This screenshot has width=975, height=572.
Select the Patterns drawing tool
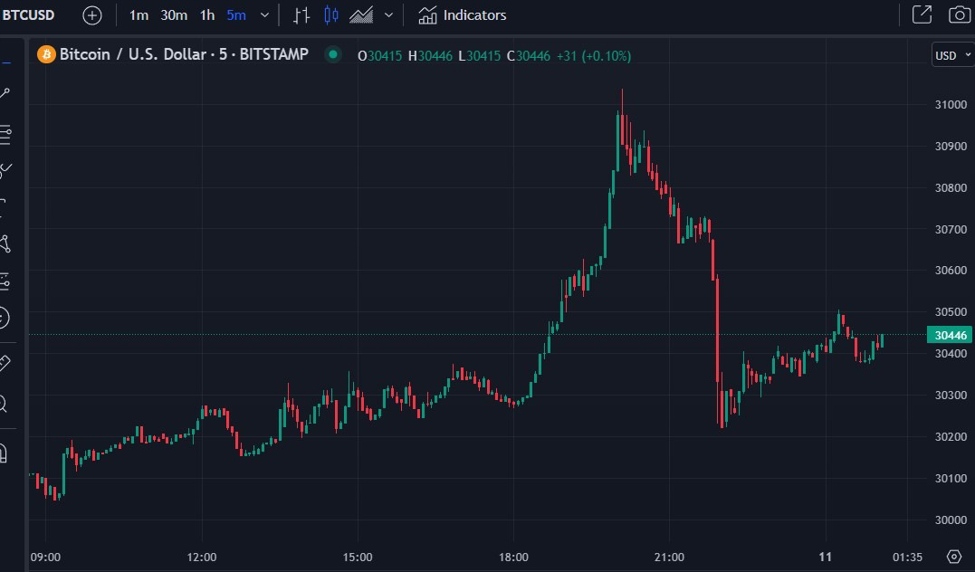tap(5, 244)
